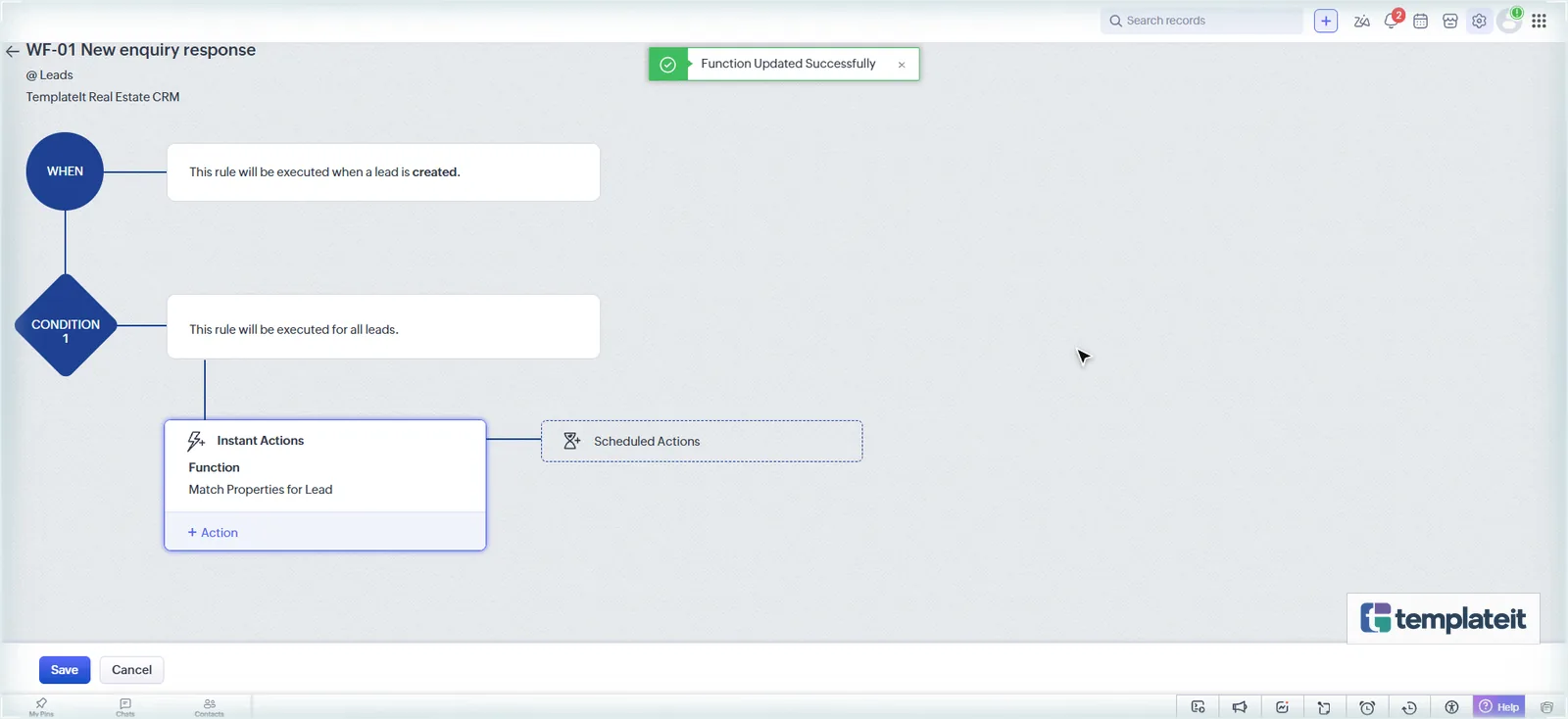Open Contacts in bottom bar
Image resolution: width=1568 pixels, height=719 pixels.
pos(209,707)
